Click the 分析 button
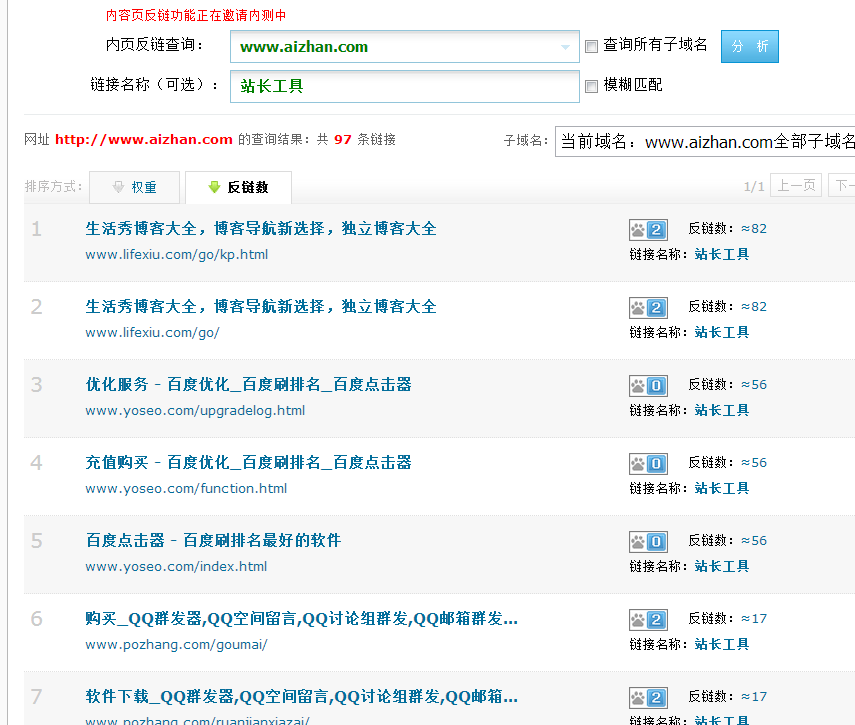Screen dimensions: 855x725 750,46
